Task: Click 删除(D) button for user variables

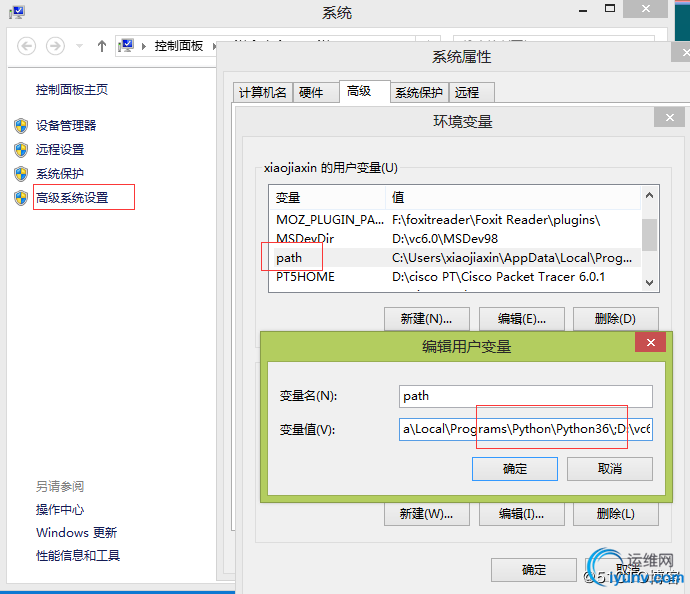Action: (x=616, y=319)
